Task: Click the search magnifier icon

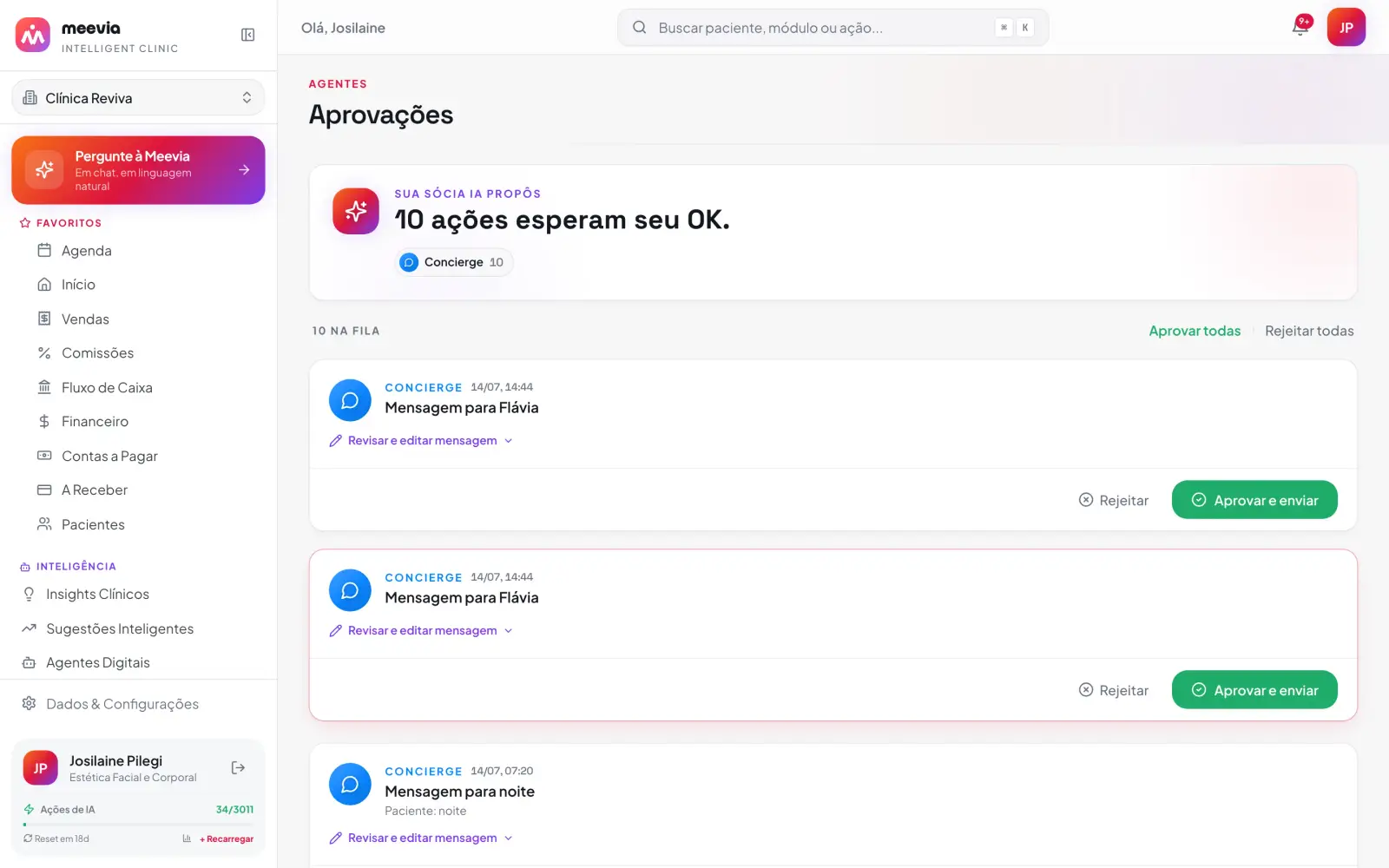Action: [x=639, y=28]
